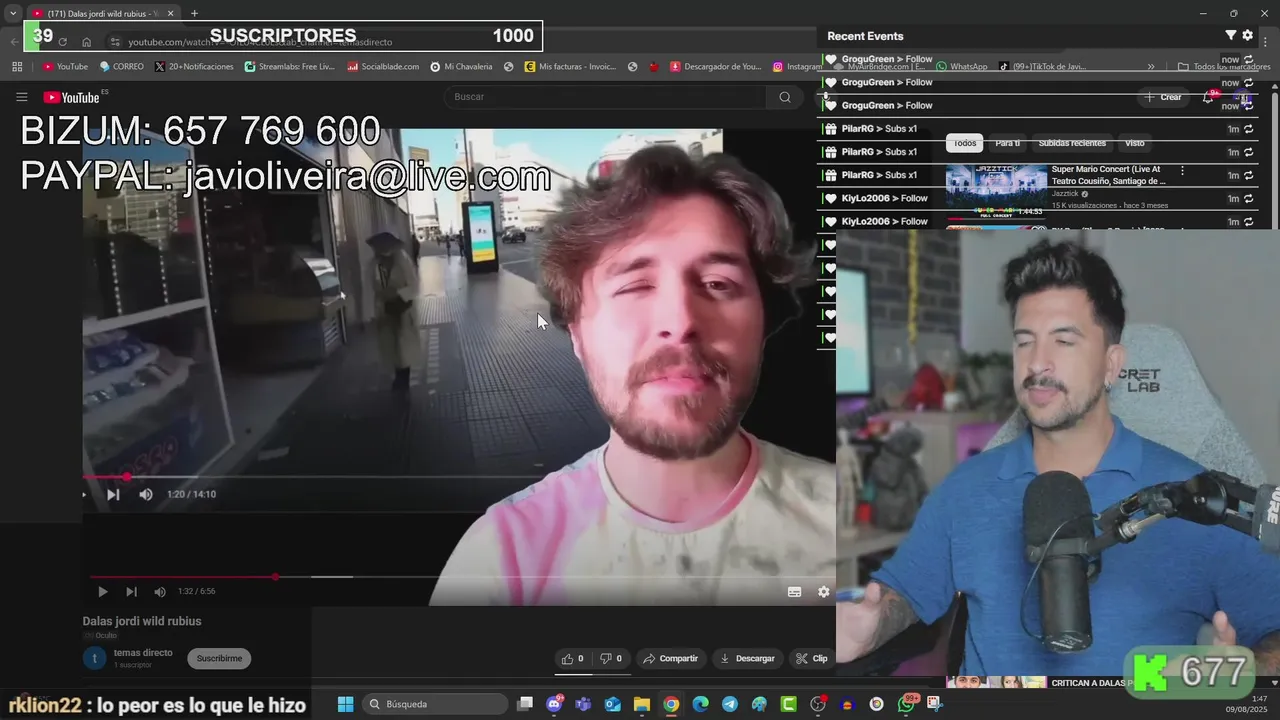1280x720 pixels.
Task: Replay the first PilarRG Subs x1 event
Action: pos(1248,129)
